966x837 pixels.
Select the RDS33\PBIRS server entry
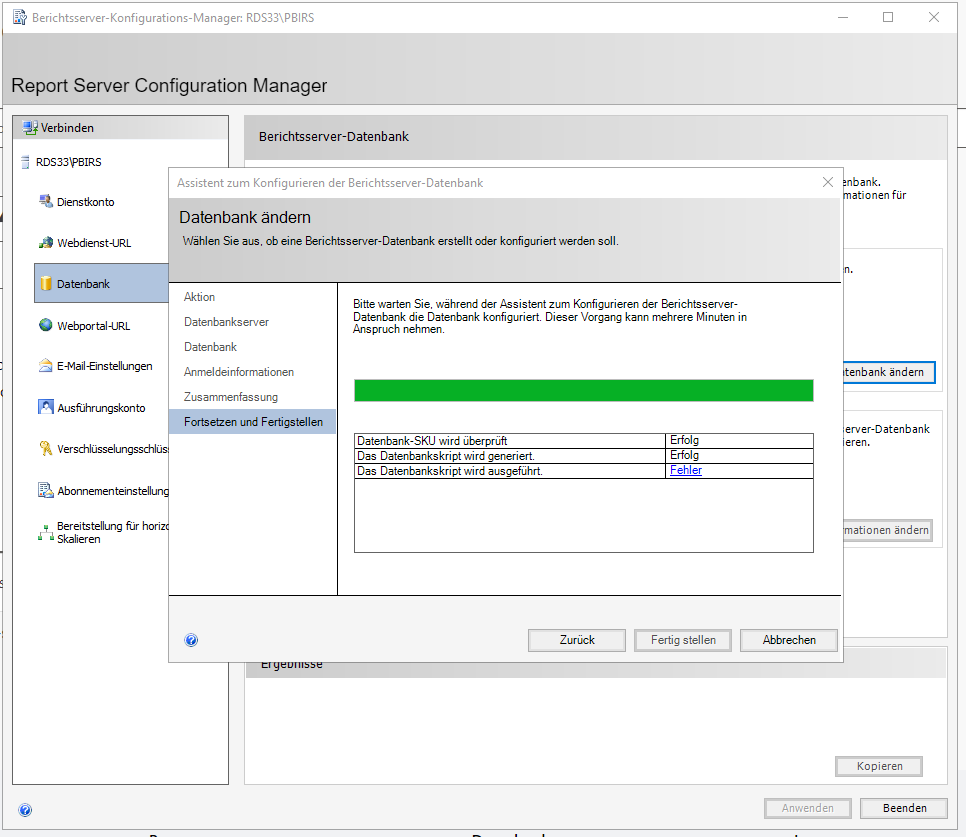tap(68, 162)
